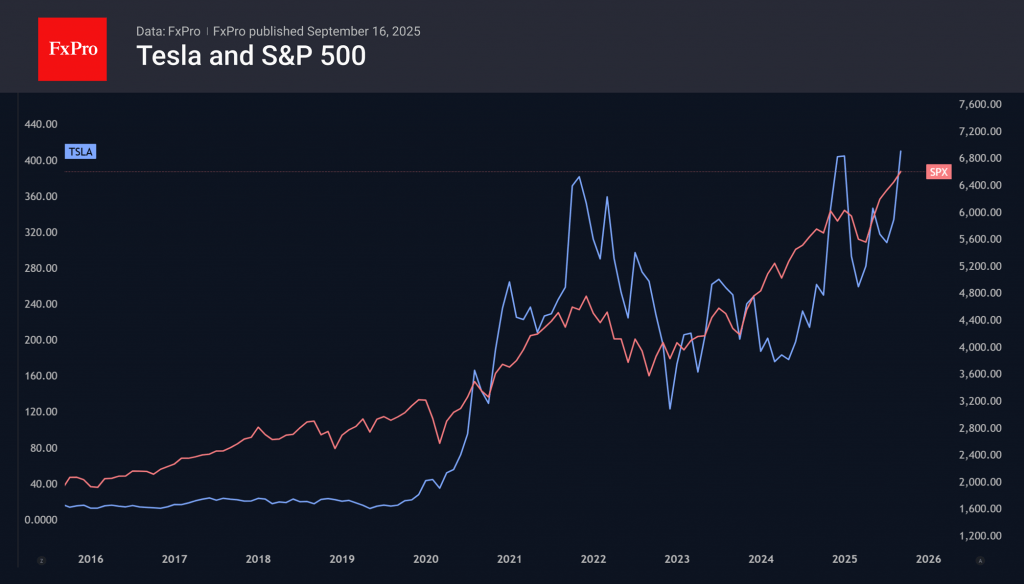Click the 2020 year label on time axis
Screen dimensions: 1024x584
(x=426, y=559)
